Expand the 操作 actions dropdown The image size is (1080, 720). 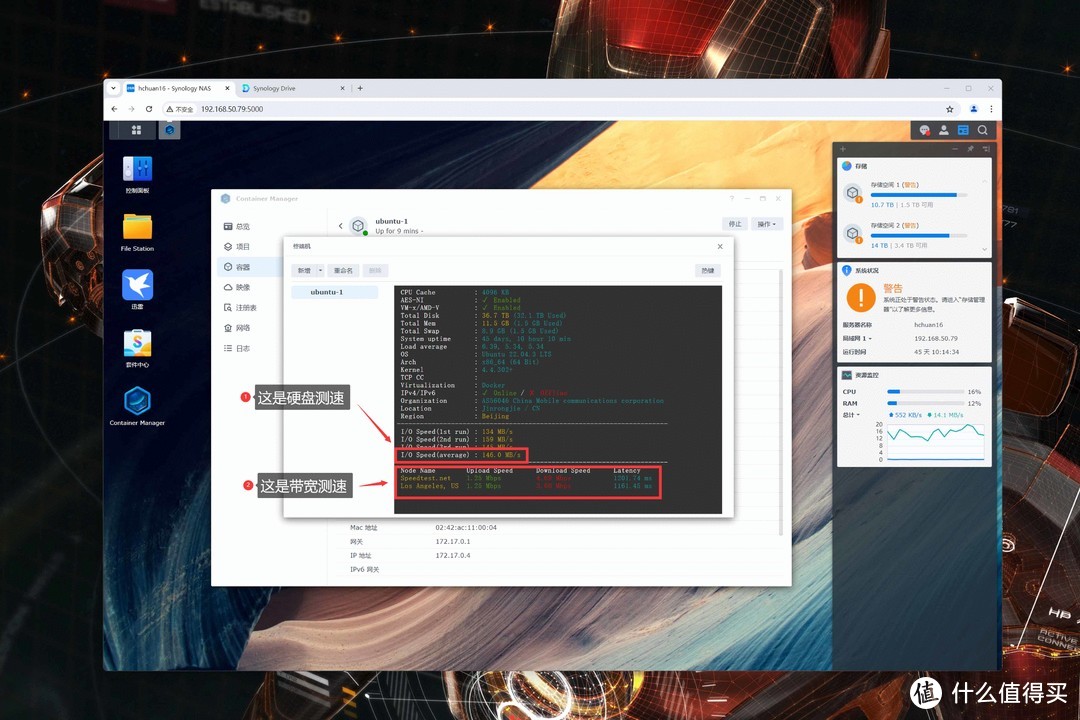tap(768, 224)
